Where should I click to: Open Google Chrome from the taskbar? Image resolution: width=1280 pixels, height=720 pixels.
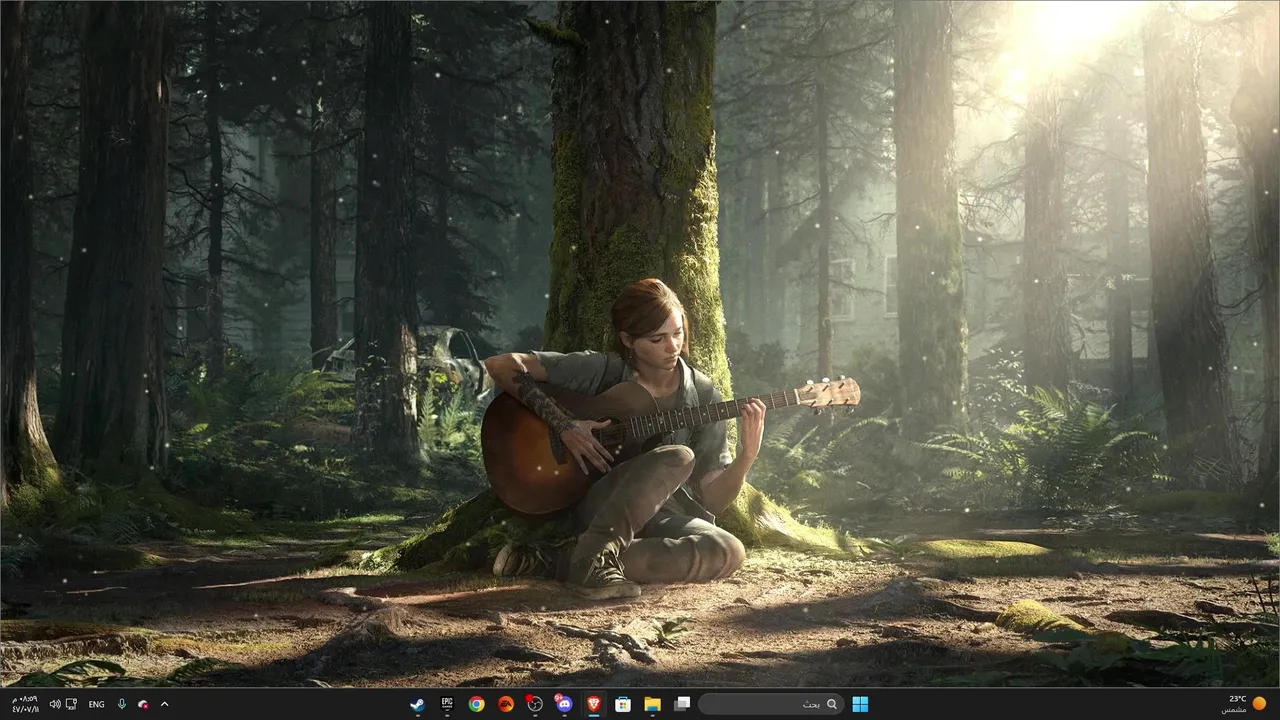477,704
